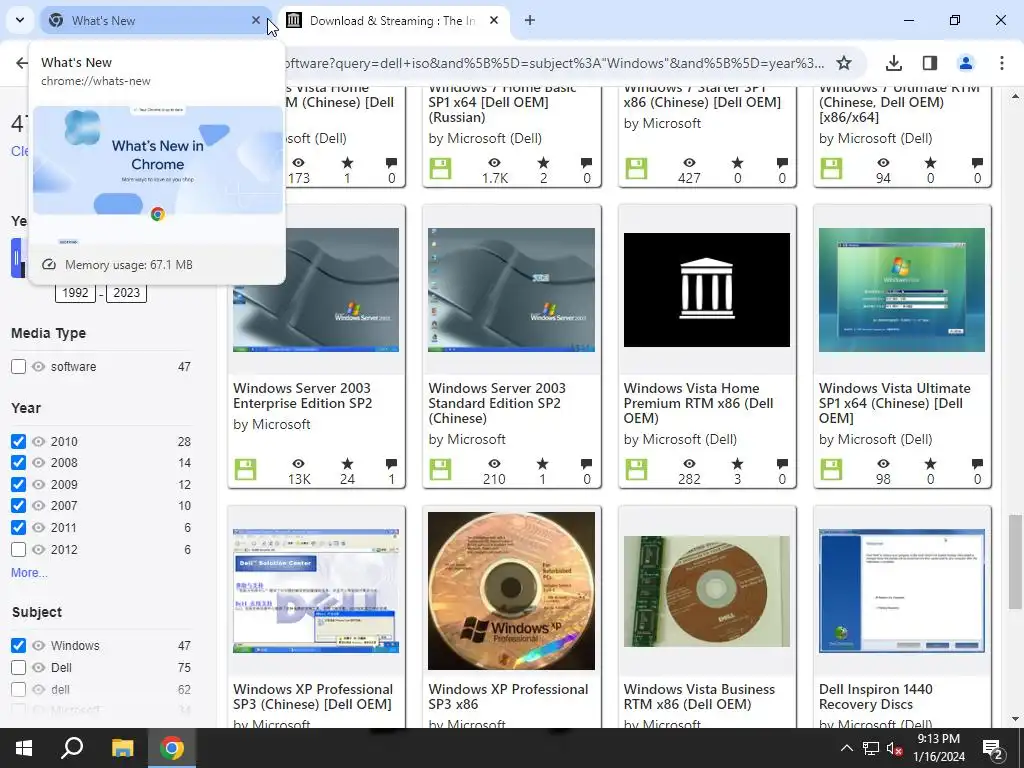Click software icon on Vista Ultimate SP1 card
This screenshot has height=768, width=1024.
click(831, 470)
